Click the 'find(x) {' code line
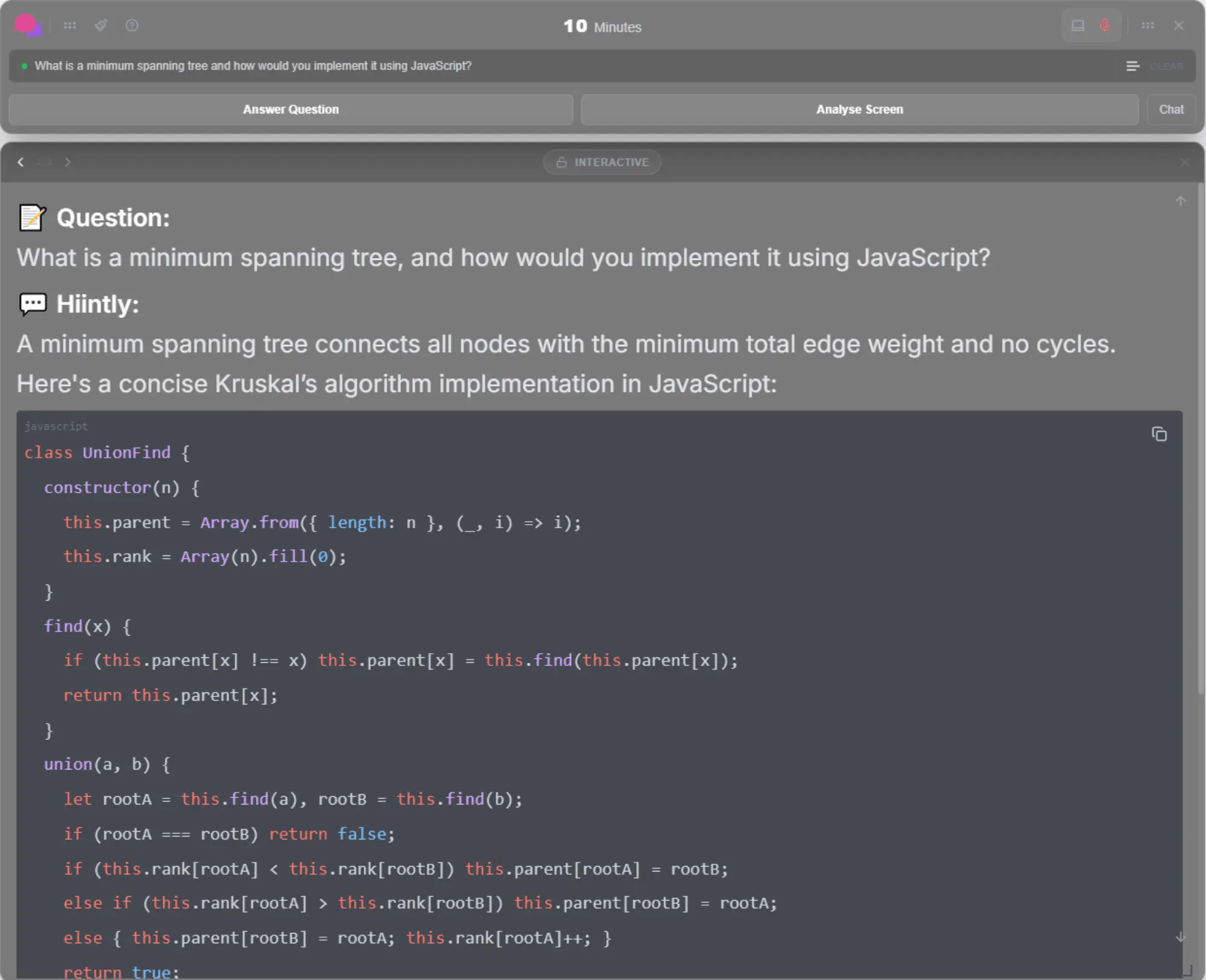1206x980 pixels. 87,626
